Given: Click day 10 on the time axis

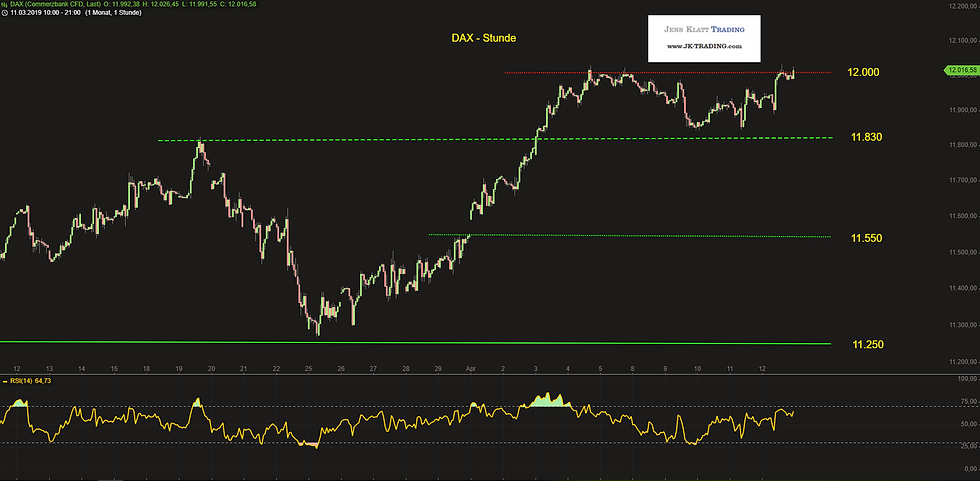Looking at the screenshot, I should (697, 369).
